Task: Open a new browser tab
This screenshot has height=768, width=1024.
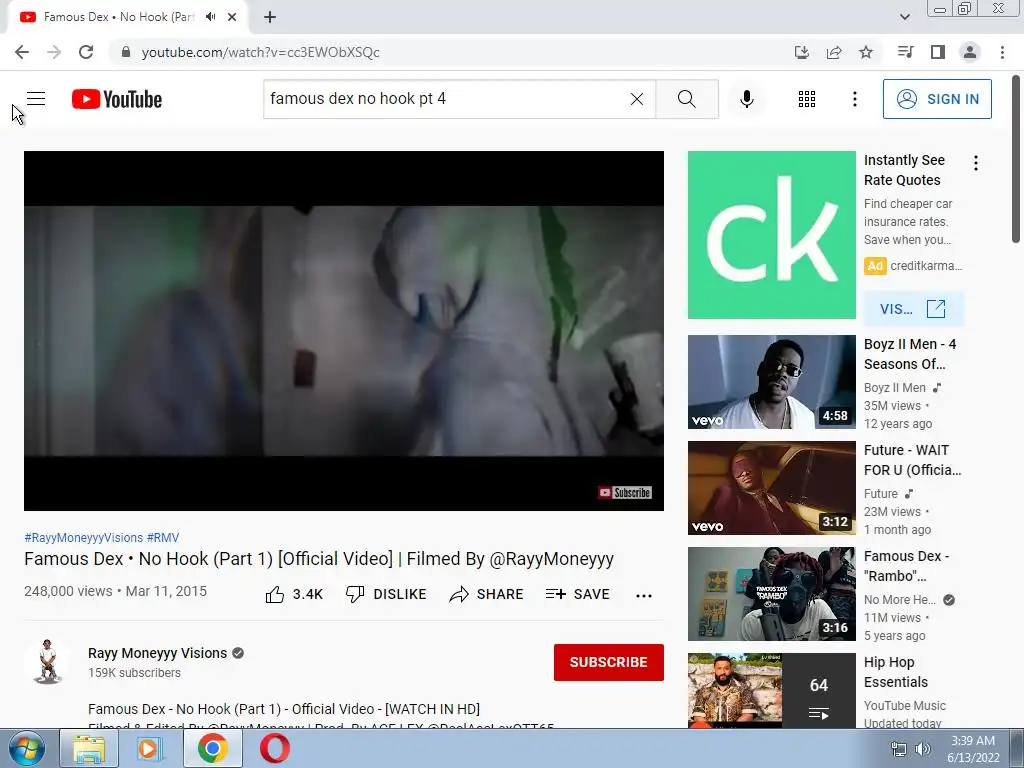Action: click(x=270, y=17)
